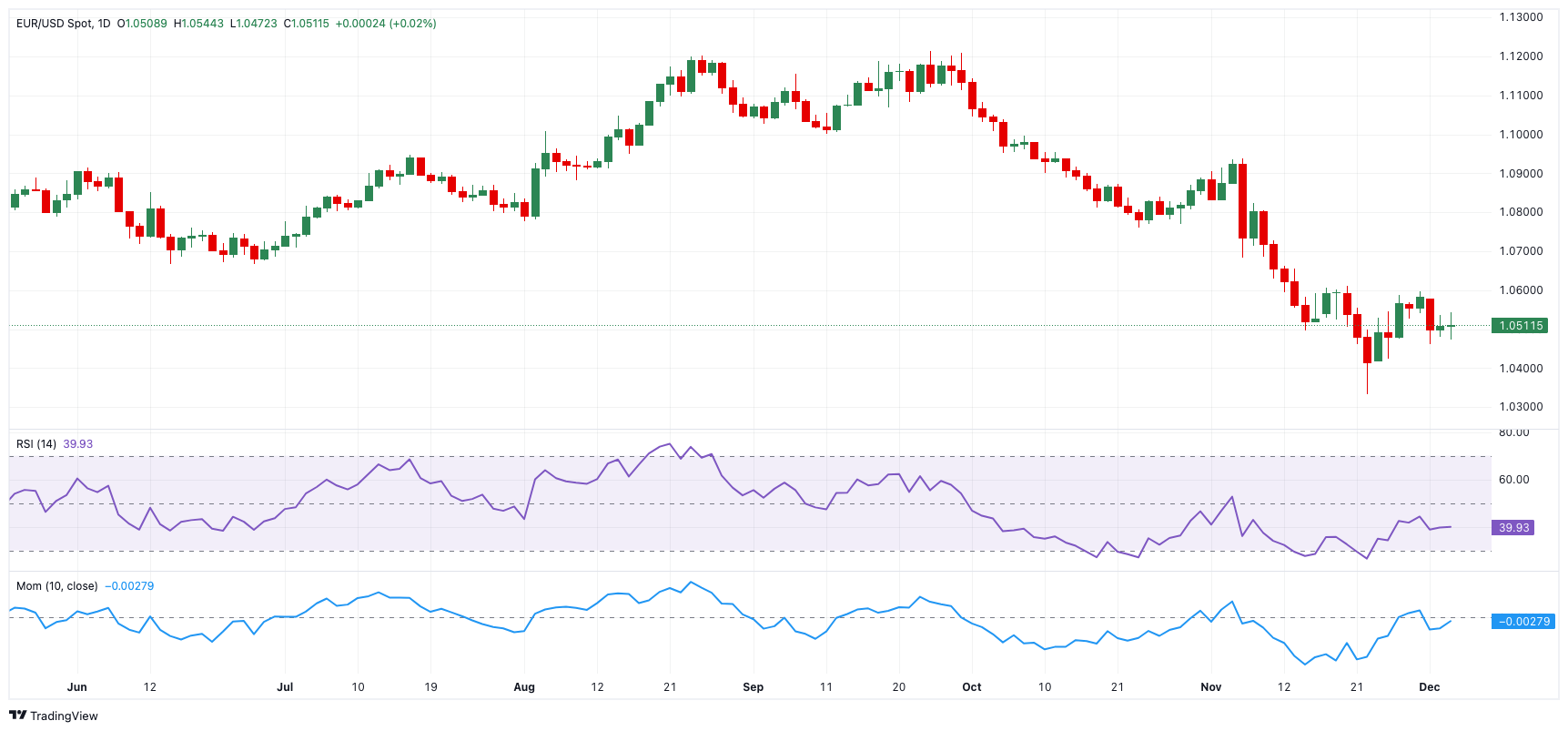Click the +0.00024 (+0.02%) change value
Viewport: 1568px width, 731px height.
click(386, 24)
